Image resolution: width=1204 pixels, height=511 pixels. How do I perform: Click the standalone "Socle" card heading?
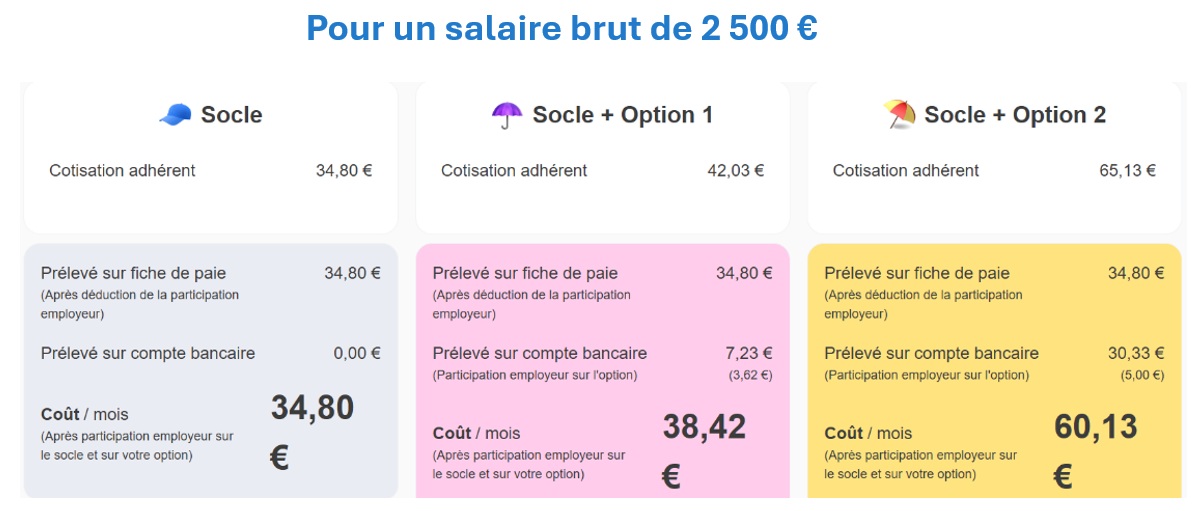pyautogui.click(x=231, y=115)
